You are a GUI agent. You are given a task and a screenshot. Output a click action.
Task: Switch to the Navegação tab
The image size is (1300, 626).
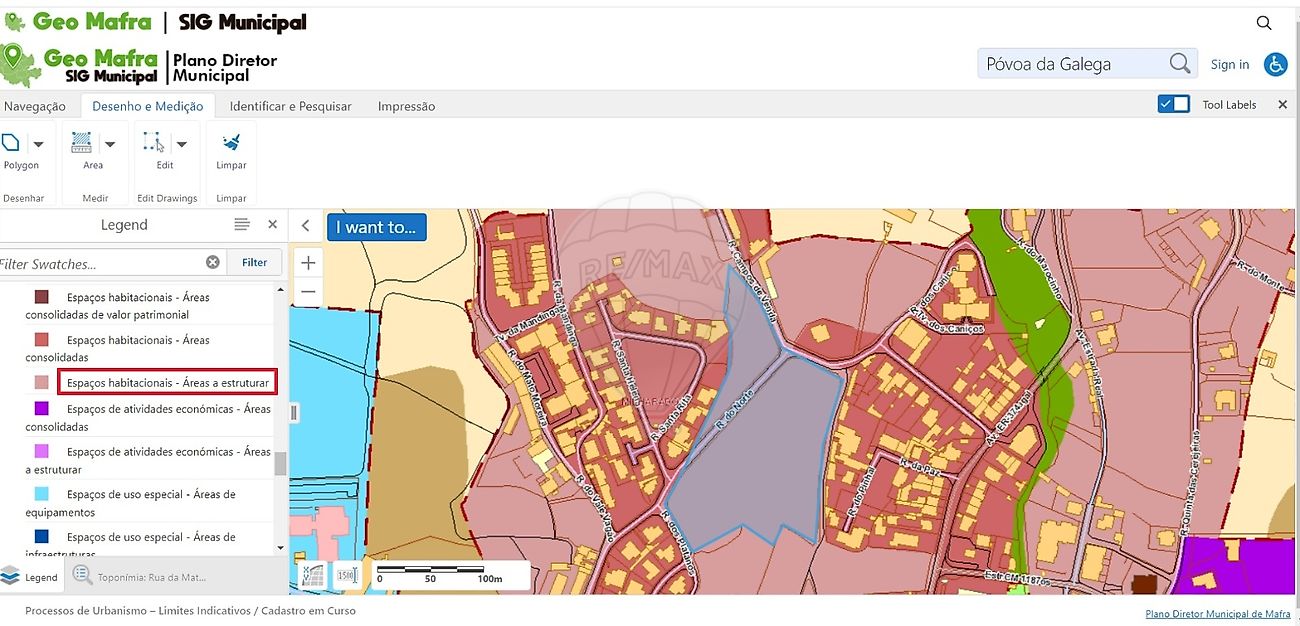click(x=35, y=106)
